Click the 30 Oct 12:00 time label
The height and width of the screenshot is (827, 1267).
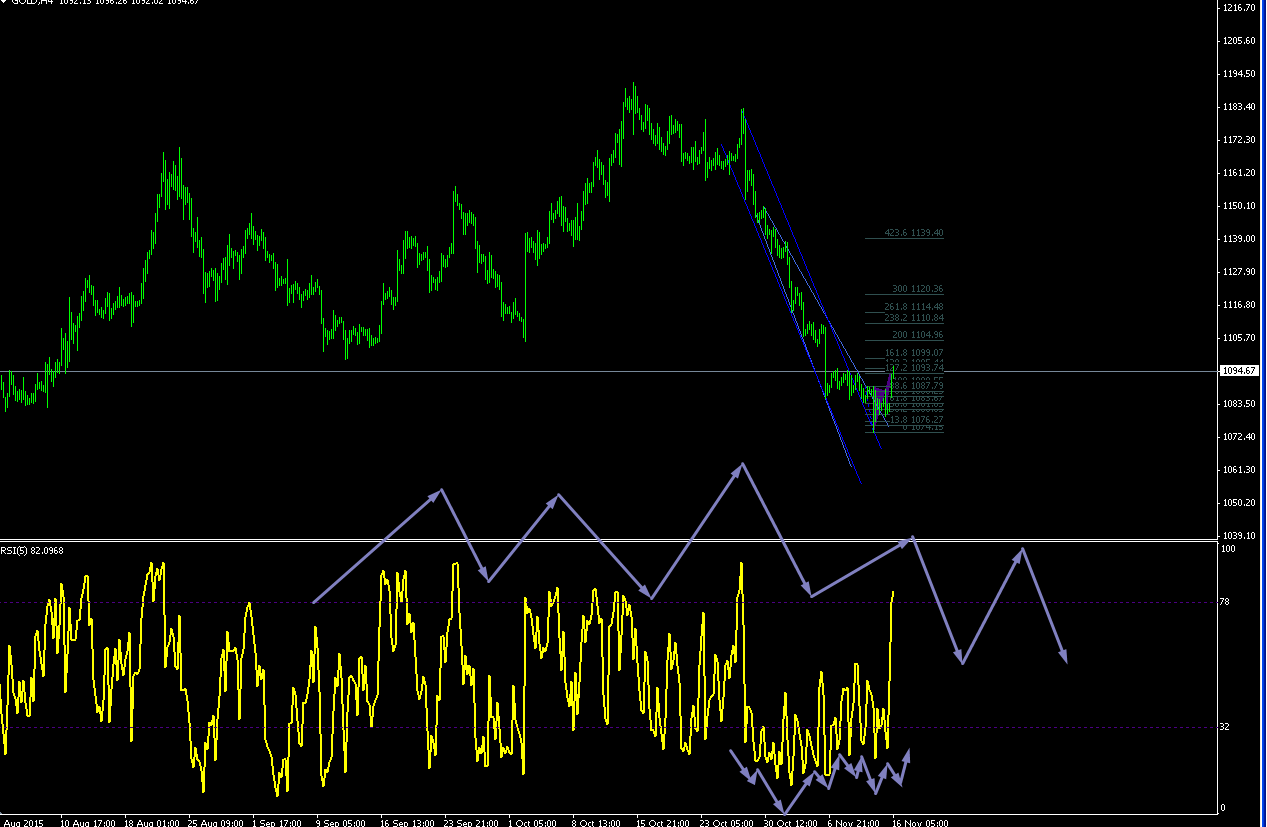793,822
